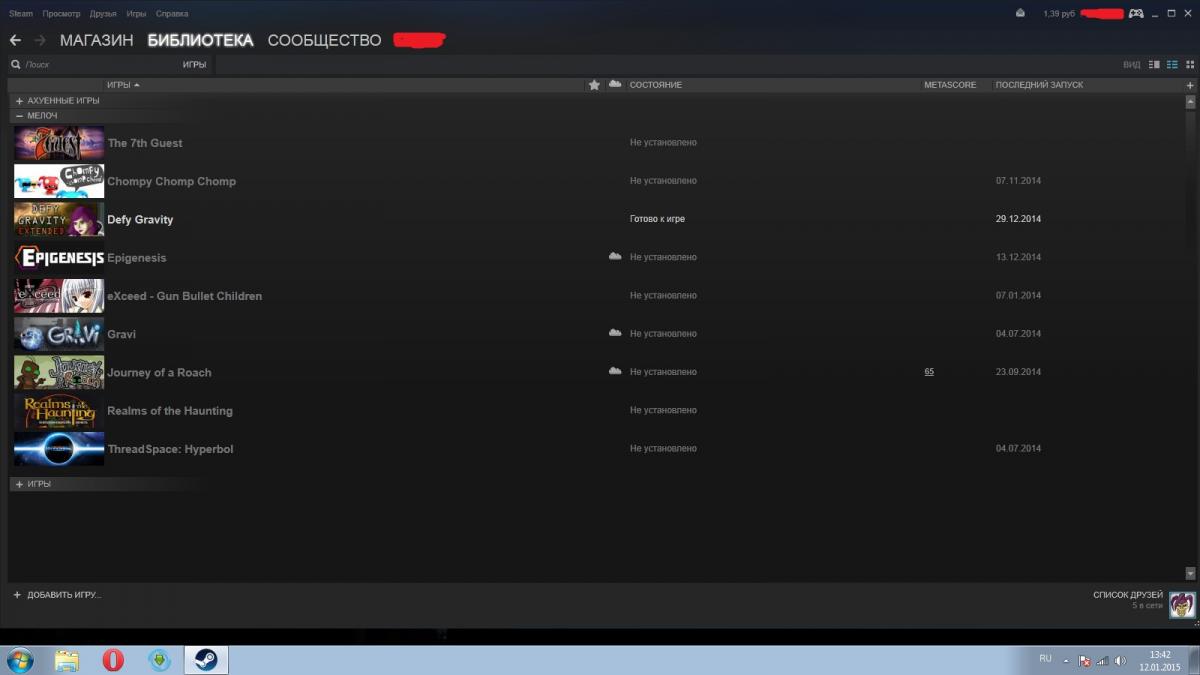Select the Epigenesis logo thumbnail
The height and width of the screenshot is (675, 1200).
click(59, 258)
